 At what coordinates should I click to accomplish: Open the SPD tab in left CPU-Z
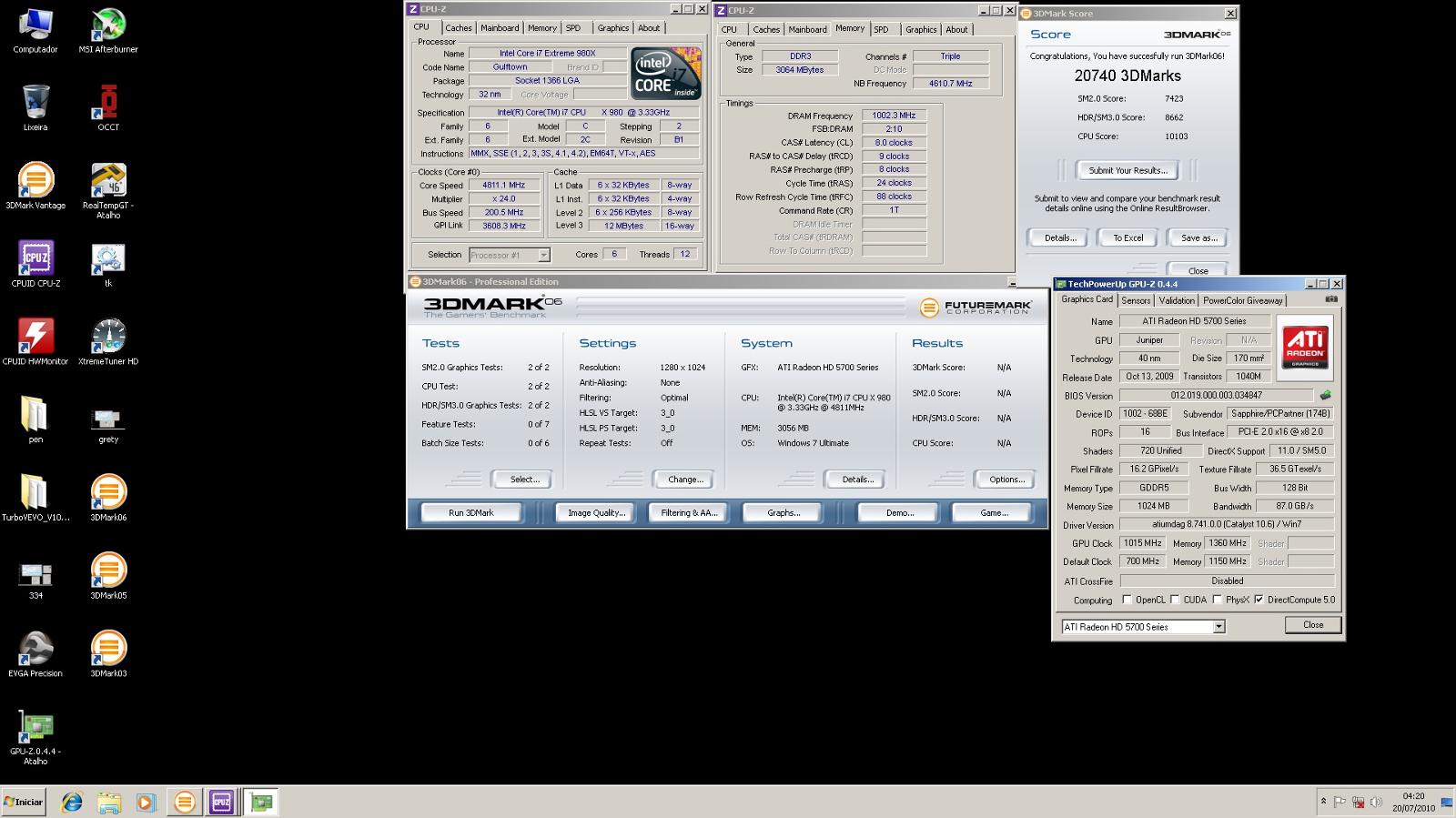[573, 28]
